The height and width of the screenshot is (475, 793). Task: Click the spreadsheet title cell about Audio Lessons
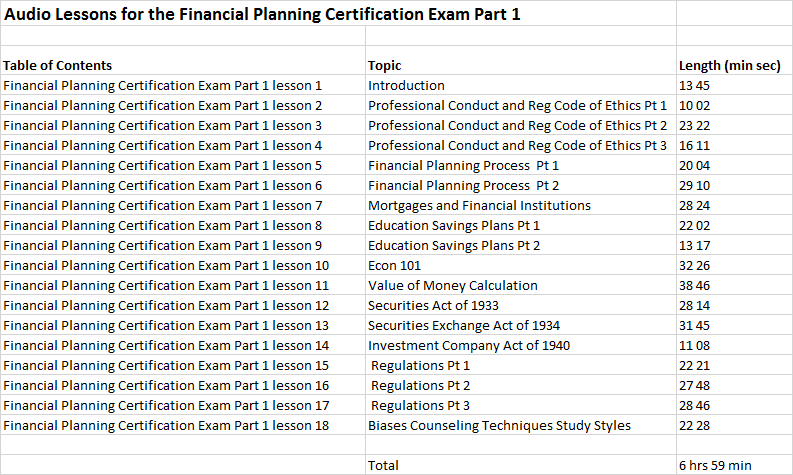click(262, 15)
